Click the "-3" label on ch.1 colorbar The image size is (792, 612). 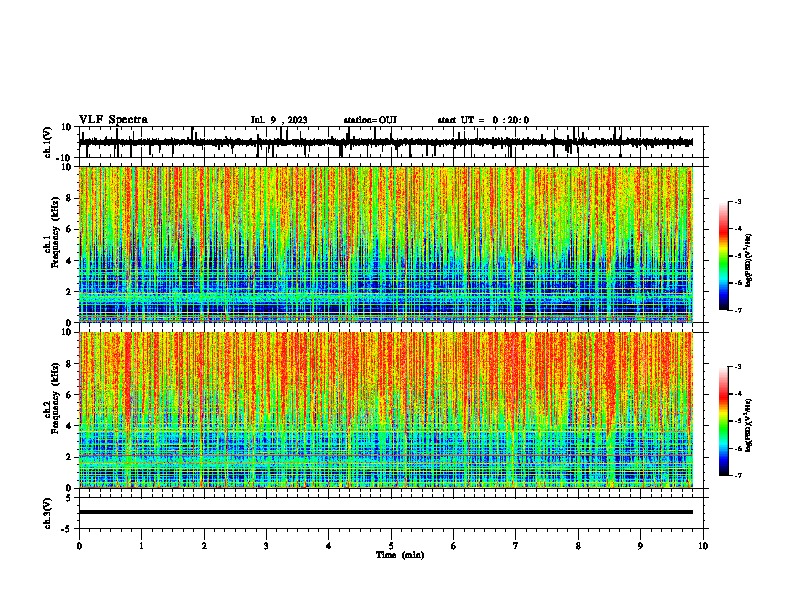click(738, 201)
